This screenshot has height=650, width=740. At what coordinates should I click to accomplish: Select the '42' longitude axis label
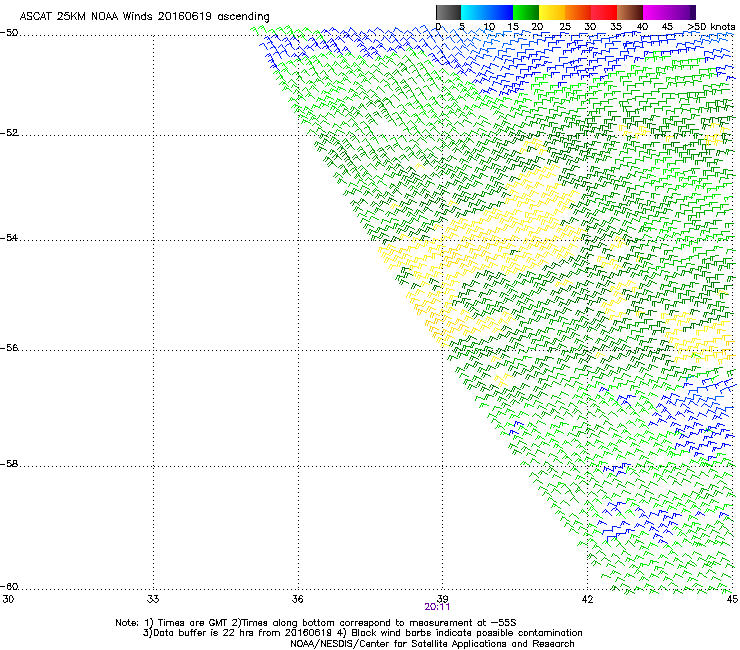tap(587, 599)
